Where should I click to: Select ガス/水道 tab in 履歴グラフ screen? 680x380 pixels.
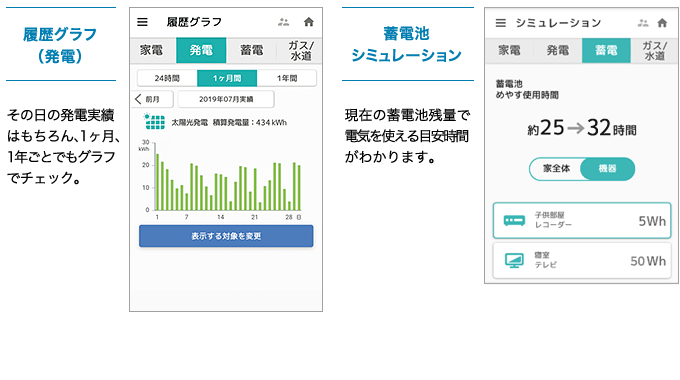tap(300, 50)
